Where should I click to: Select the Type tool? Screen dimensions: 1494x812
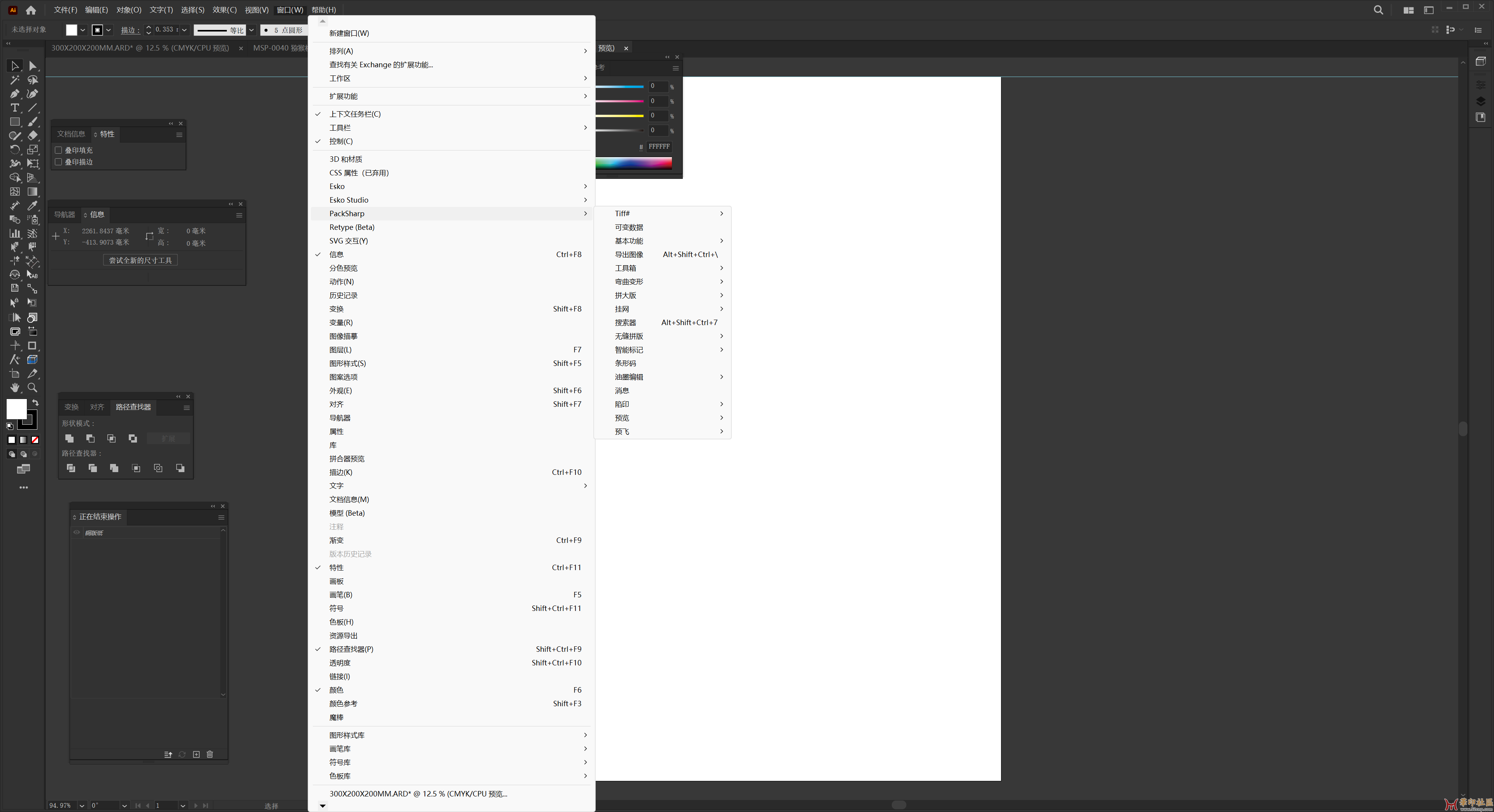coord(14,108)
